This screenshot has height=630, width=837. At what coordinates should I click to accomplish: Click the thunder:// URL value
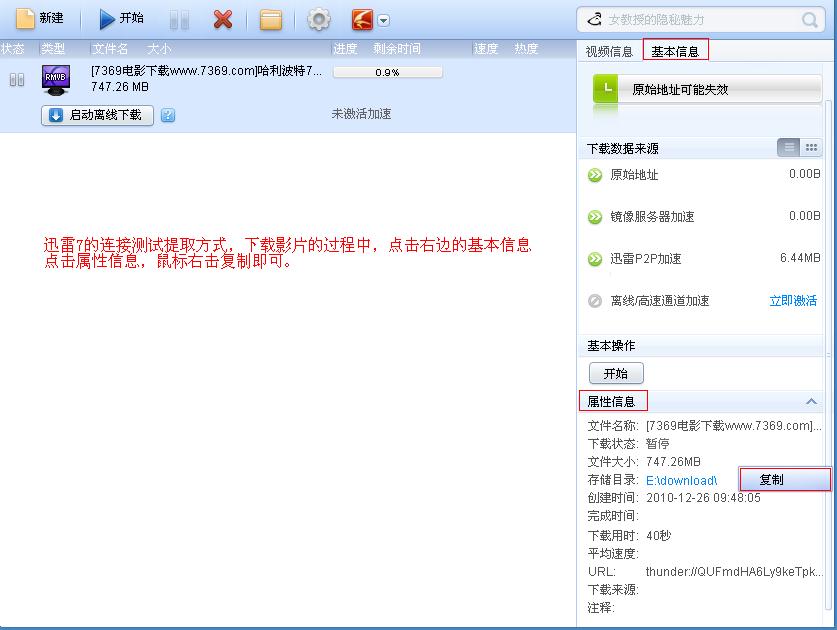click(x=734, y=572)
